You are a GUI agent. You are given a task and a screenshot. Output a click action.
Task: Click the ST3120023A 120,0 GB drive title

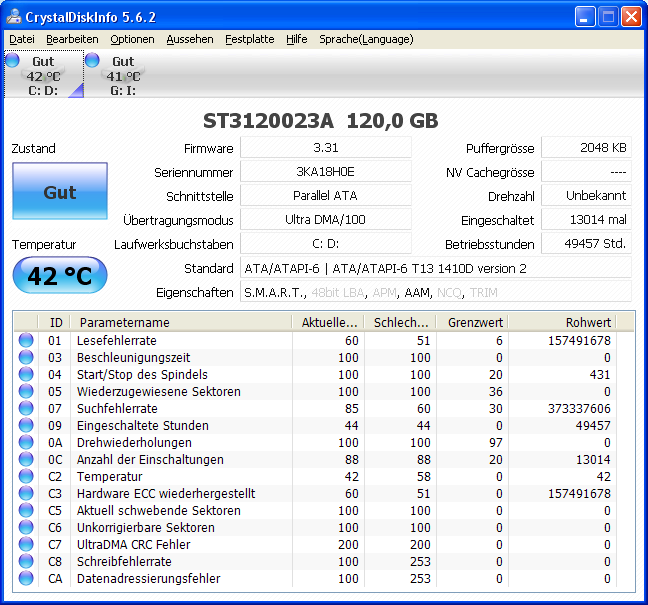[321, 121]
